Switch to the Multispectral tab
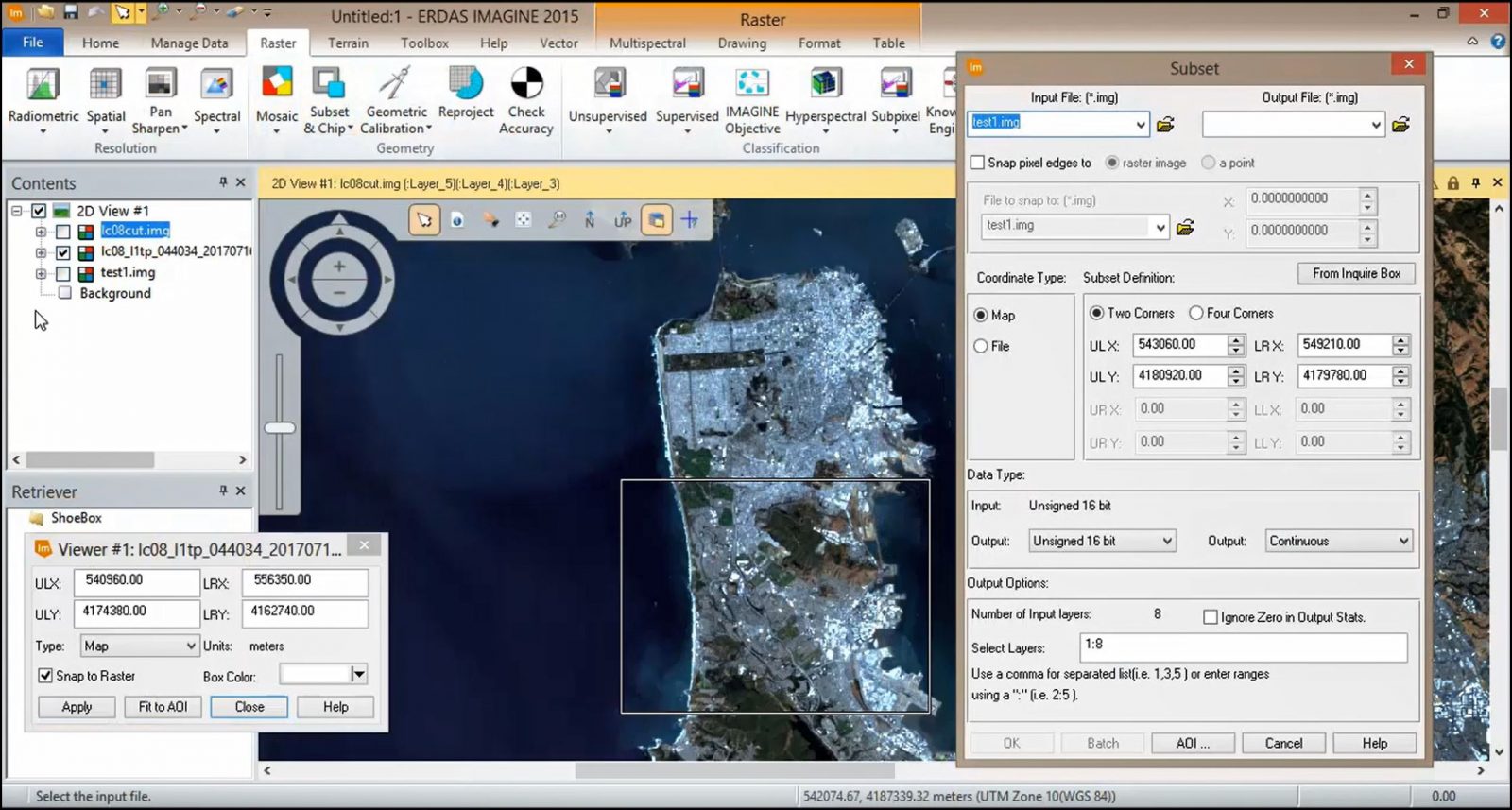Image resolution: width=1512 pixels, height=810 pixels. click(x=647, y=43)
